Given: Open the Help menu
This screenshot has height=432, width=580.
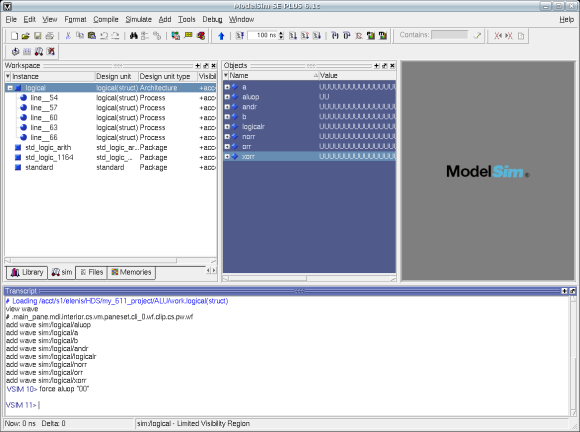Looking at the screenshot, I should click(x=566, y=19).
